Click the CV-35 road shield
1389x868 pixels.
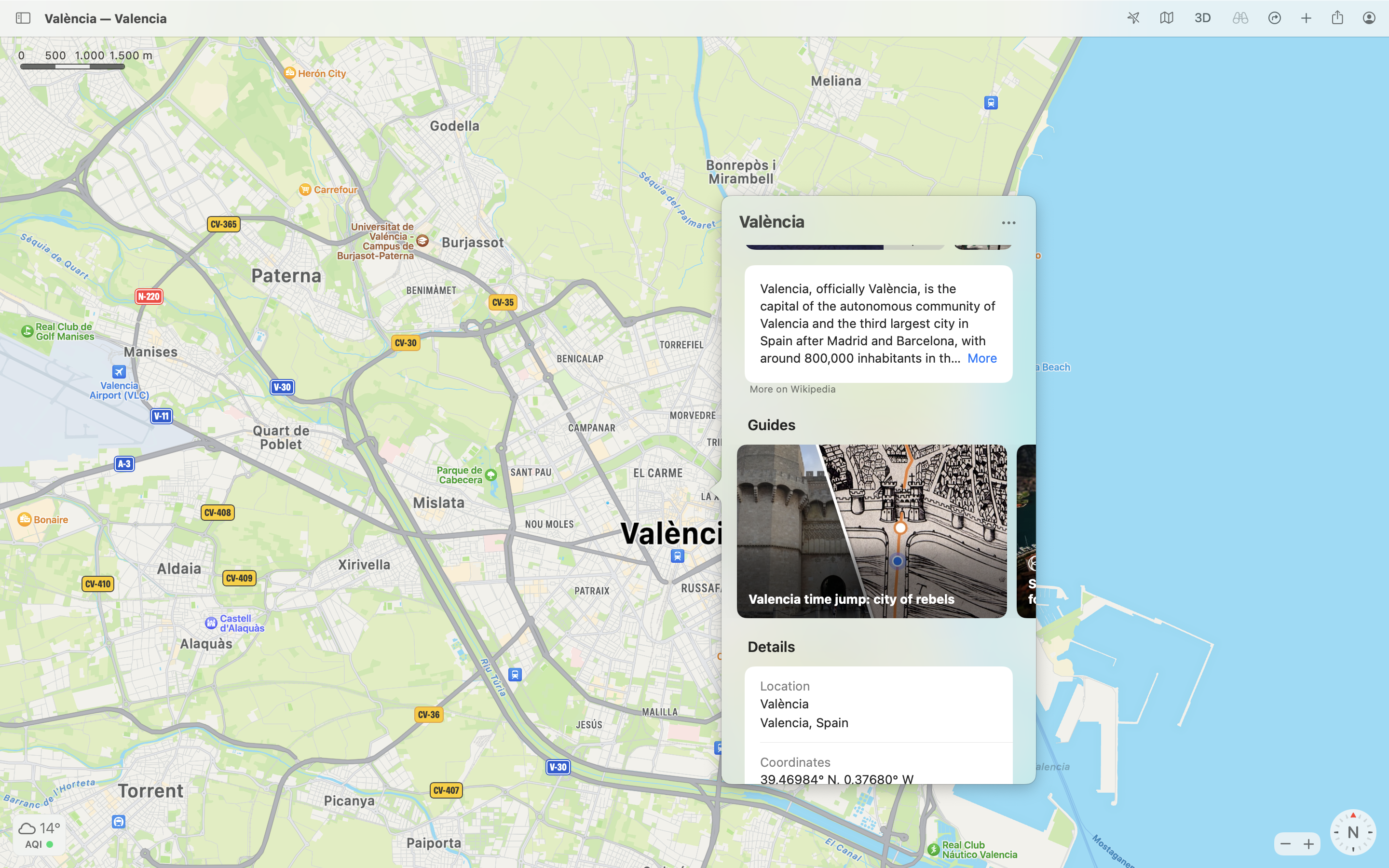click(503, 302)
